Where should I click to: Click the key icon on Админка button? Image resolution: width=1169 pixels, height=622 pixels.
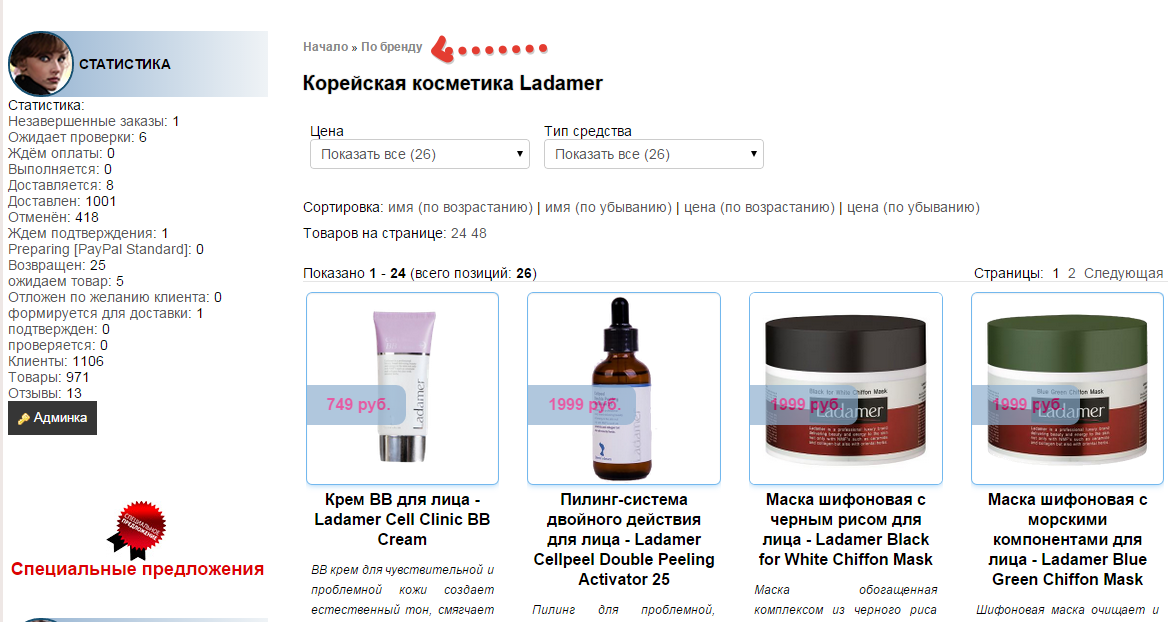[x=23, y=418]
